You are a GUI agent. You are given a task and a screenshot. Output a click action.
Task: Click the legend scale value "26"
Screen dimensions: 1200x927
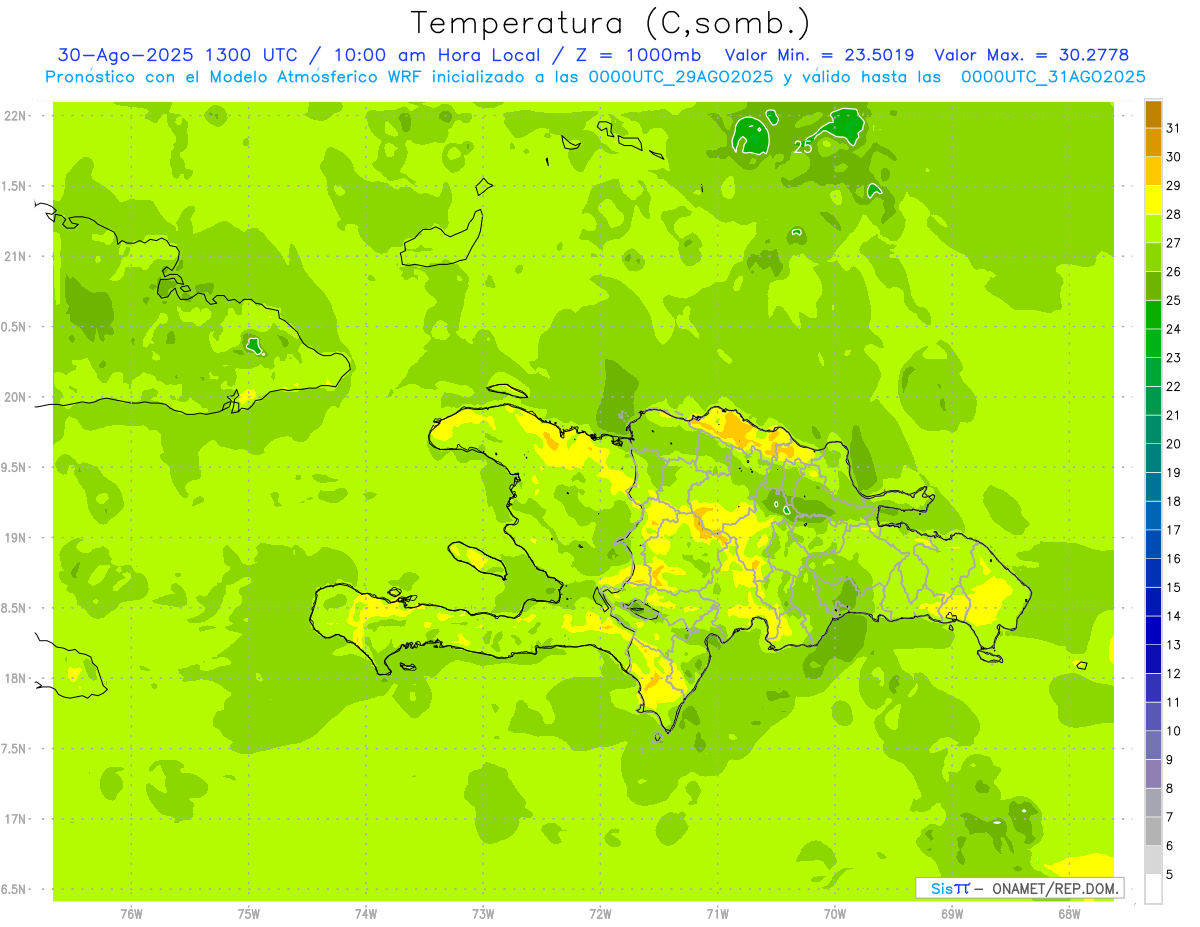pos(1174,271)
